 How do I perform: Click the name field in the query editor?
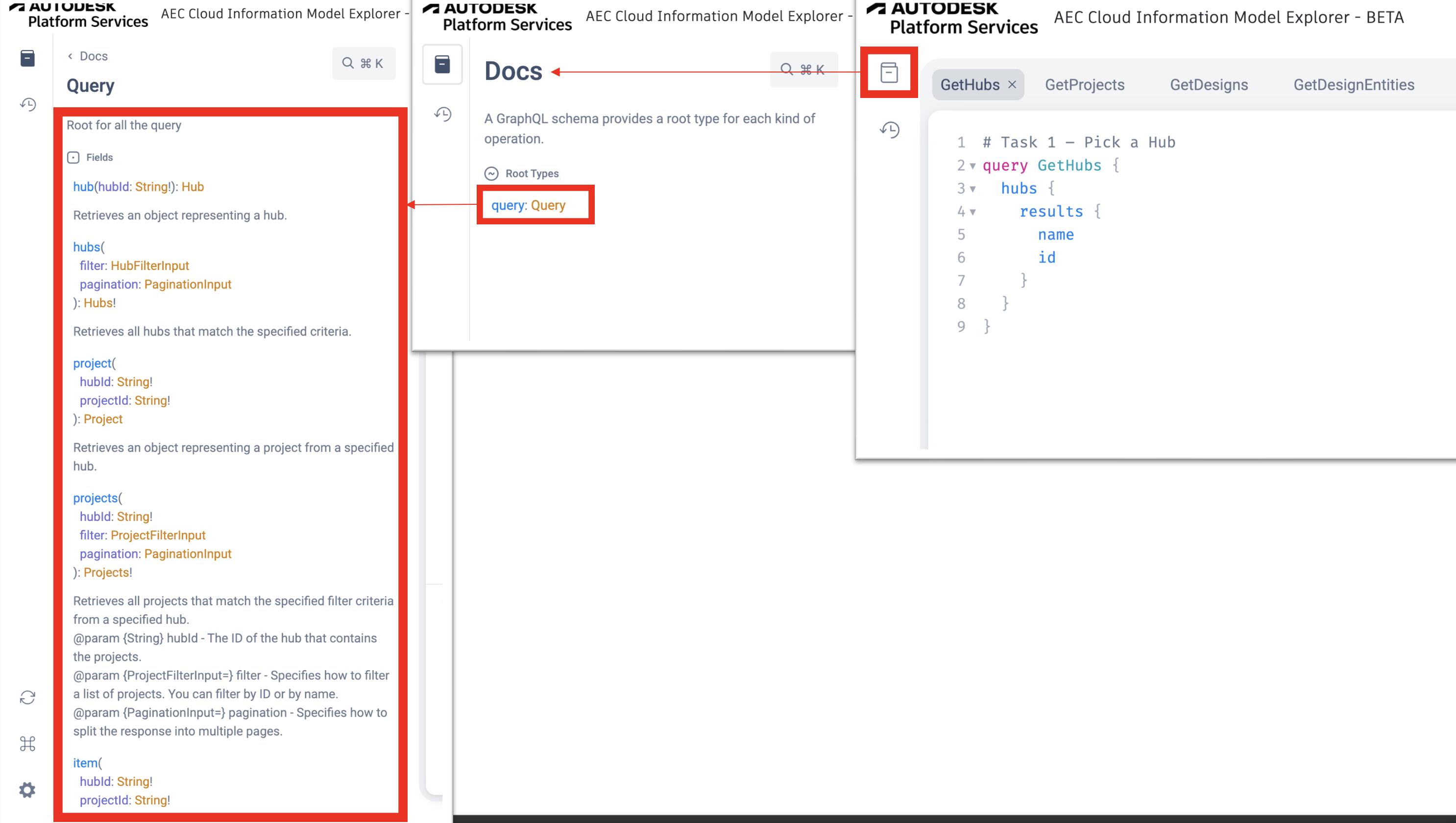point(1055,235)
